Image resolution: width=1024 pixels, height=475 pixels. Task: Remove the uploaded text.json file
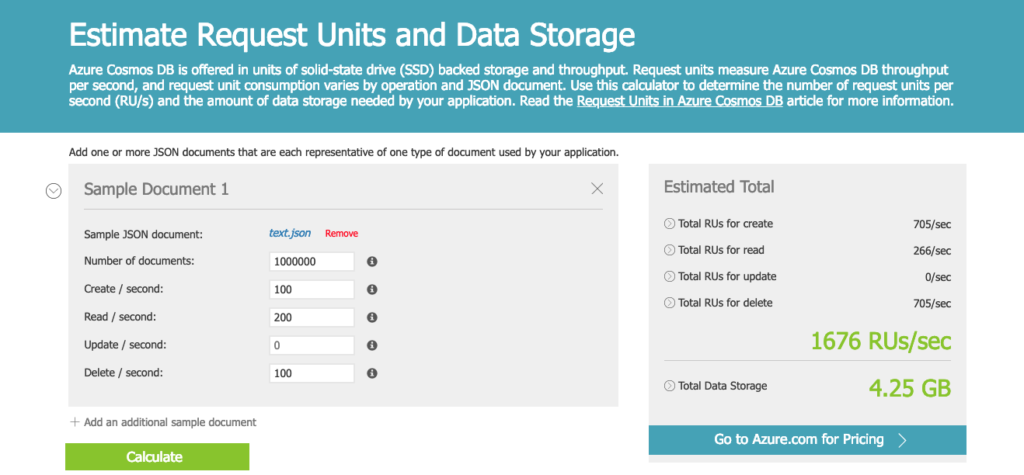point(342,234)
